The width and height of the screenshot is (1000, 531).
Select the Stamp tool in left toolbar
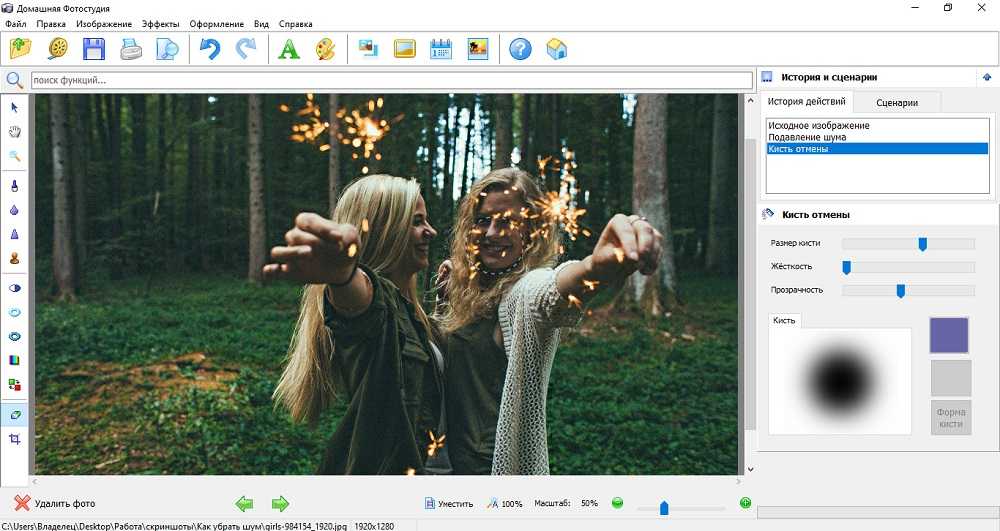pos(15,258)
